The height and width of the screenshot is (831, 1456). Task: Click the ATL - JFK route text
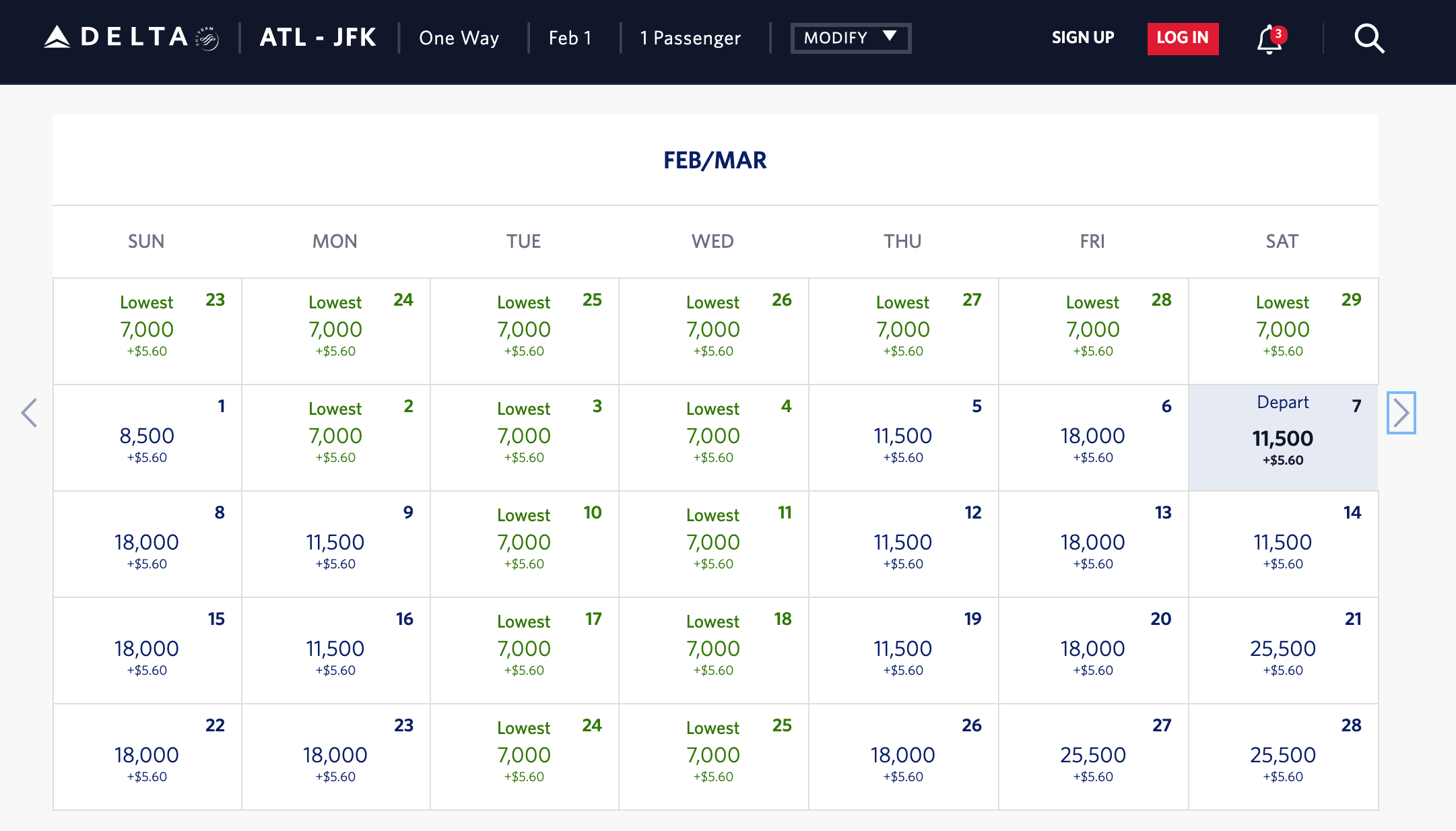[318, 38]
